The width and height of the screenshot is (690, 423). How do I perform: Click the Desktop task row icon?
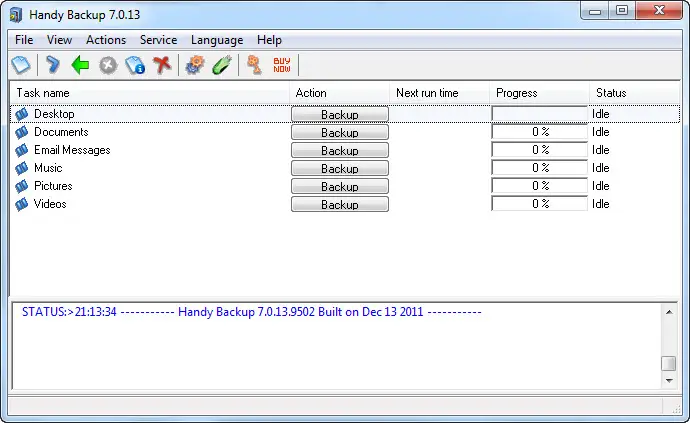click(x=21, y=114)
